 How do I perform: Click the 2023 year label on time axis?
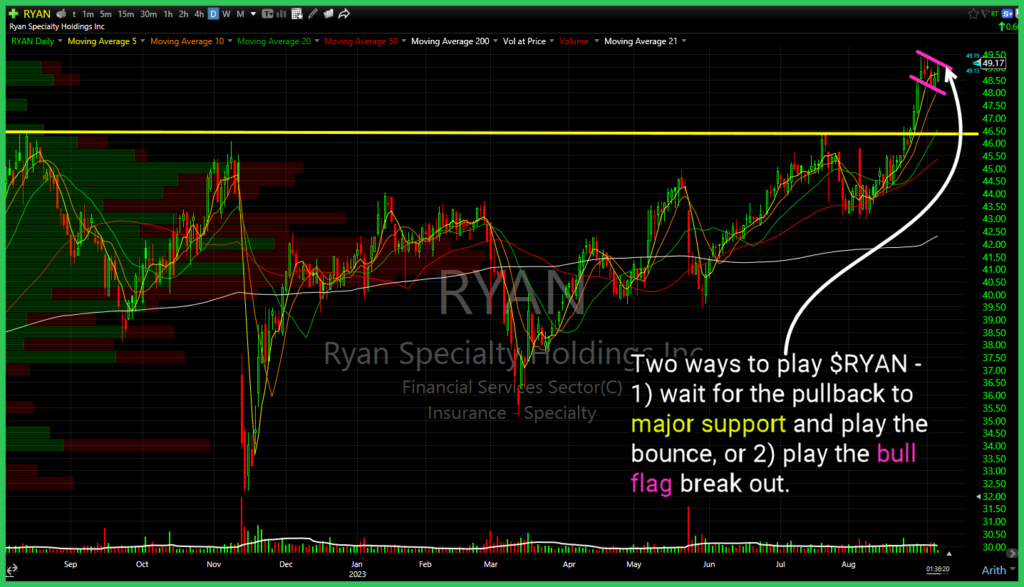357,574
